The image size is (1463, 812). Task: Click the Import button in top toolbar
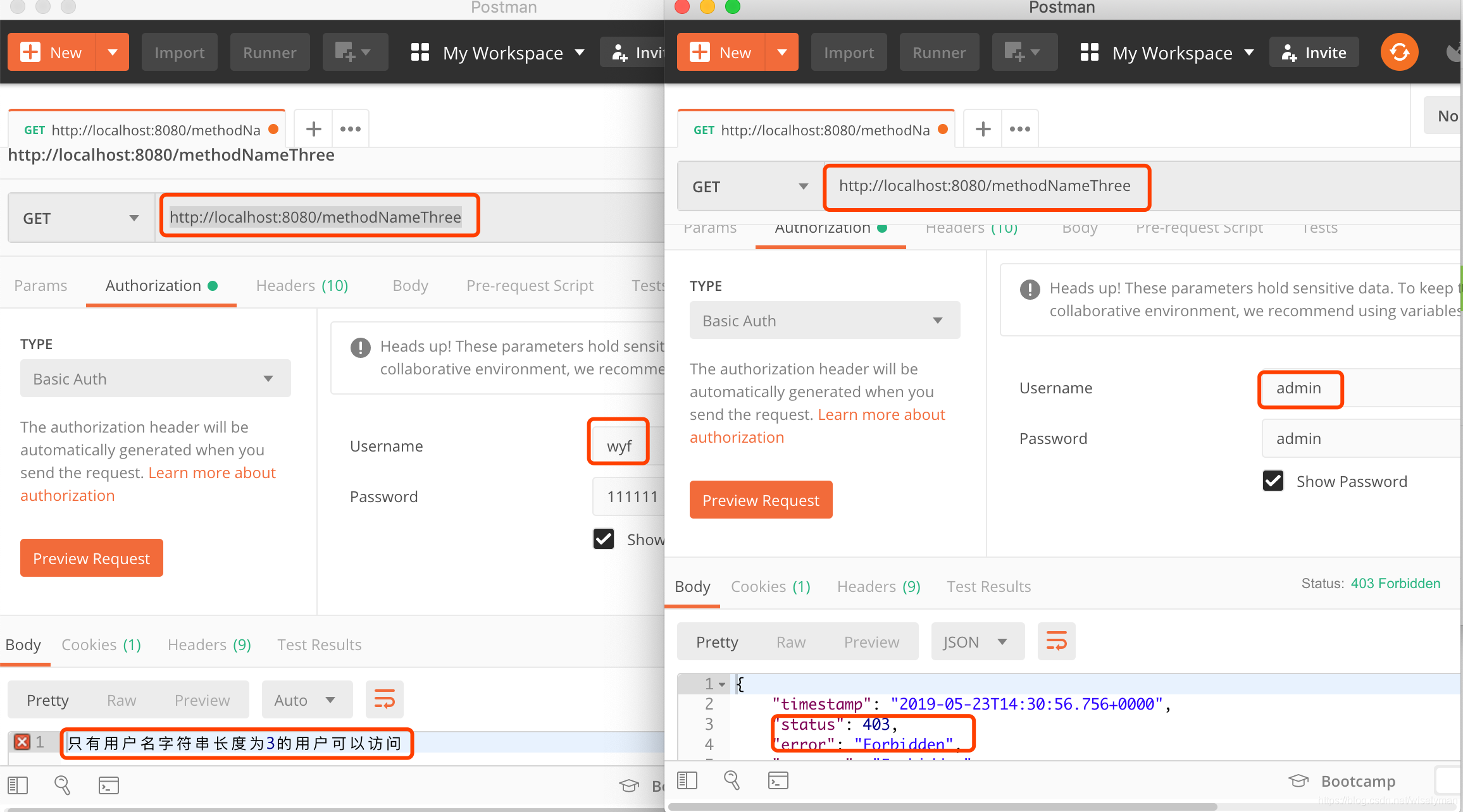[177, 51]
